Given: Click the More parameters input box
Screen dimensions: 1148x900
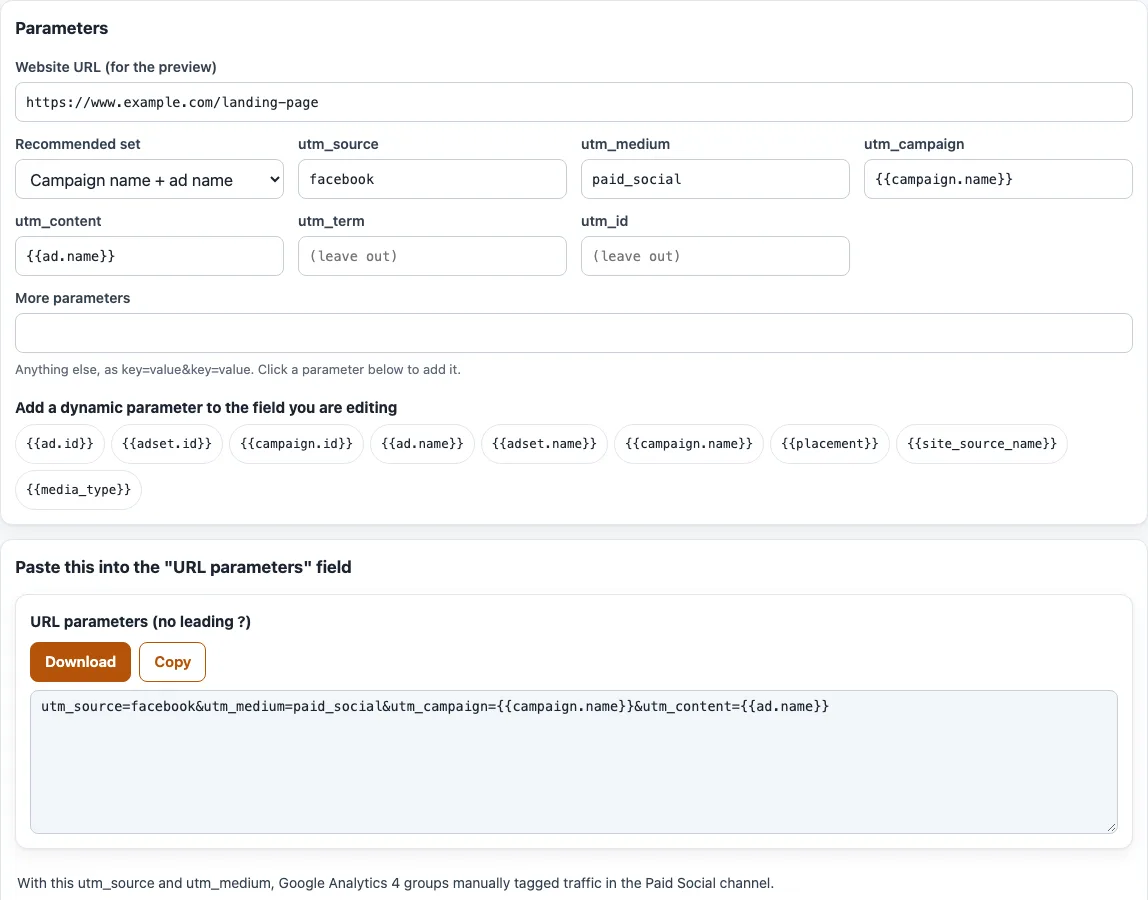Looking at the screenshot, I should tap(574, 333).
